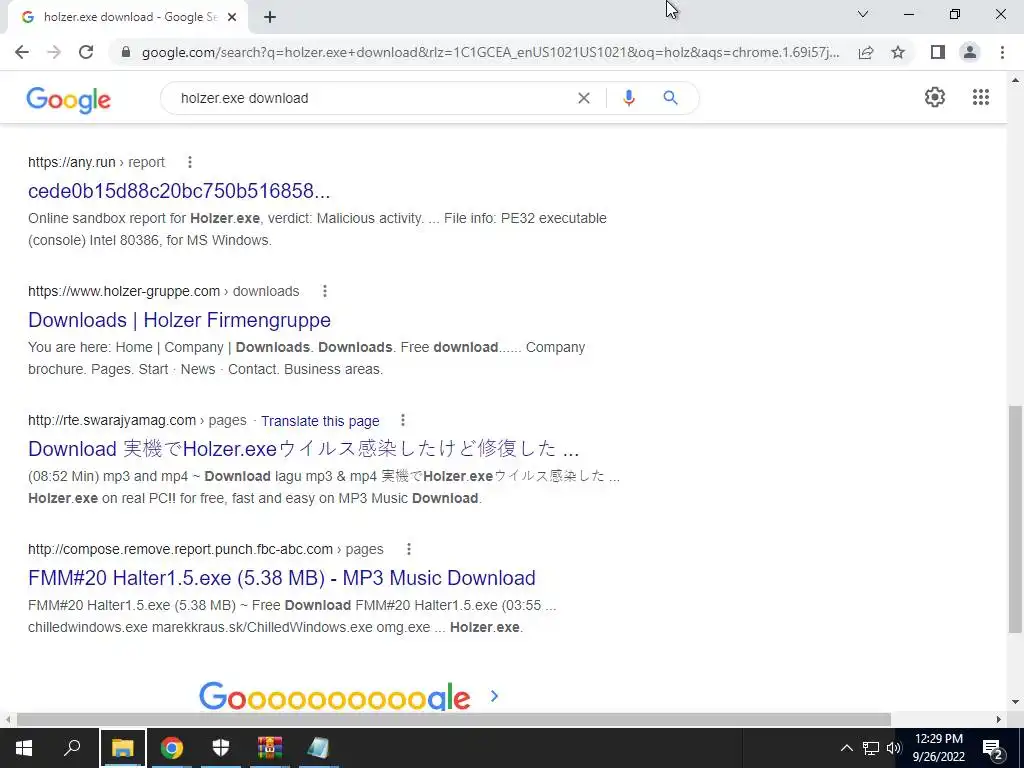Screen dimensions: 1024x768
Task: Open Windows taskbar search
Action: pos(72,748)
